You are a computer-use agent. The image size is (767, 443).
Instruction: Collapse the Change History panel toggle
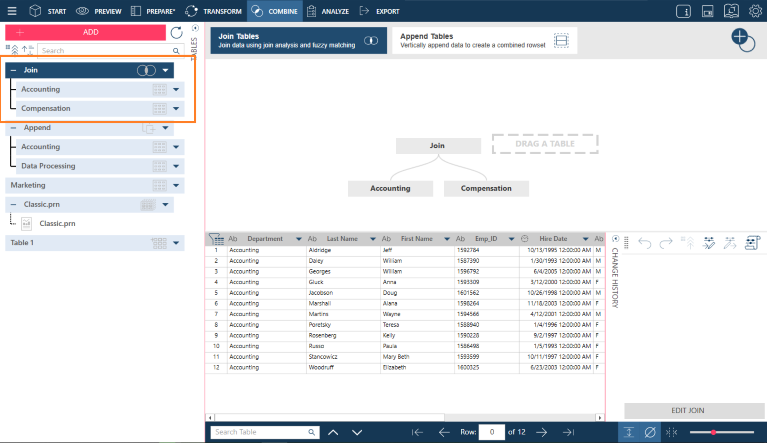point(615,239)
